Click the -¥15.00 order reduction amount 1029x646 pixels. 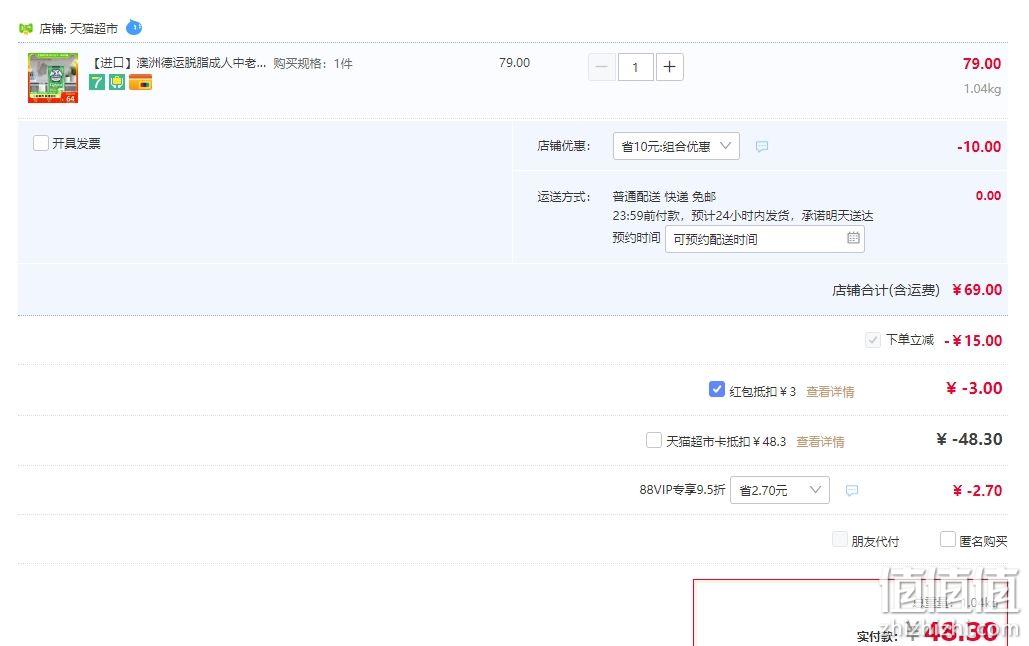tap(973, 341)
